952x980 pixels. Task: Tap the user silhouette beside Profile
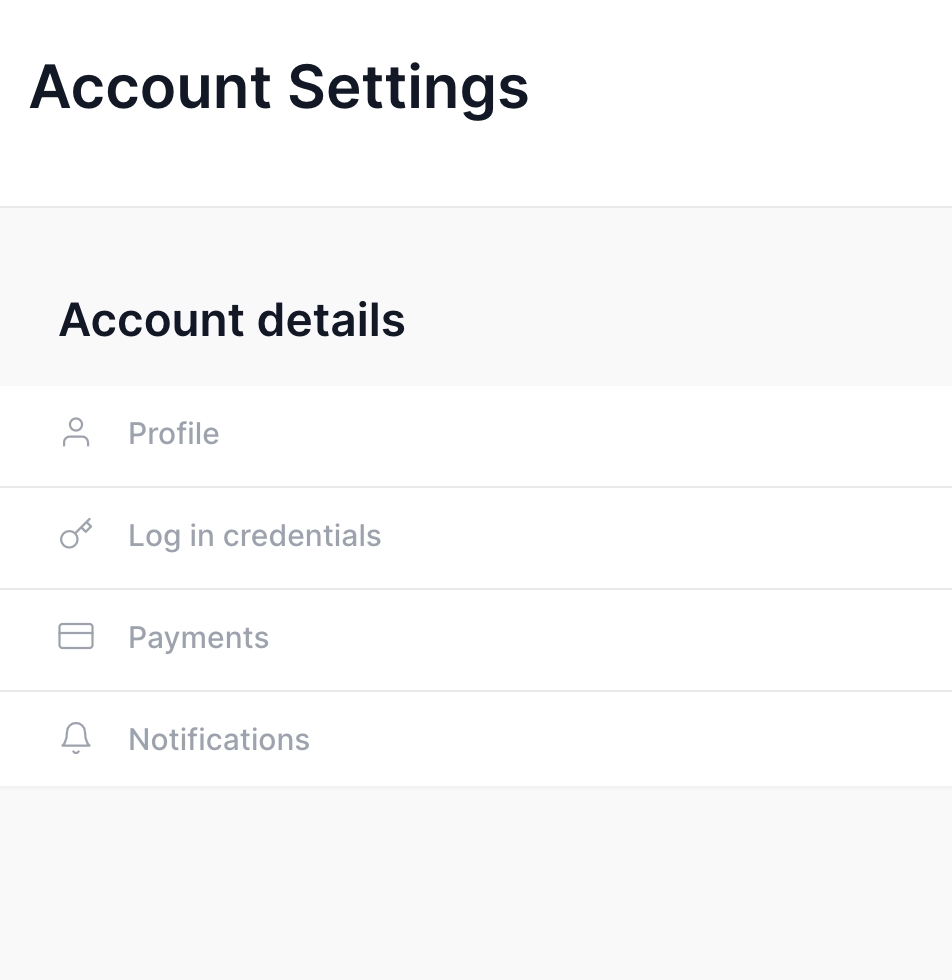pos(76,433)
